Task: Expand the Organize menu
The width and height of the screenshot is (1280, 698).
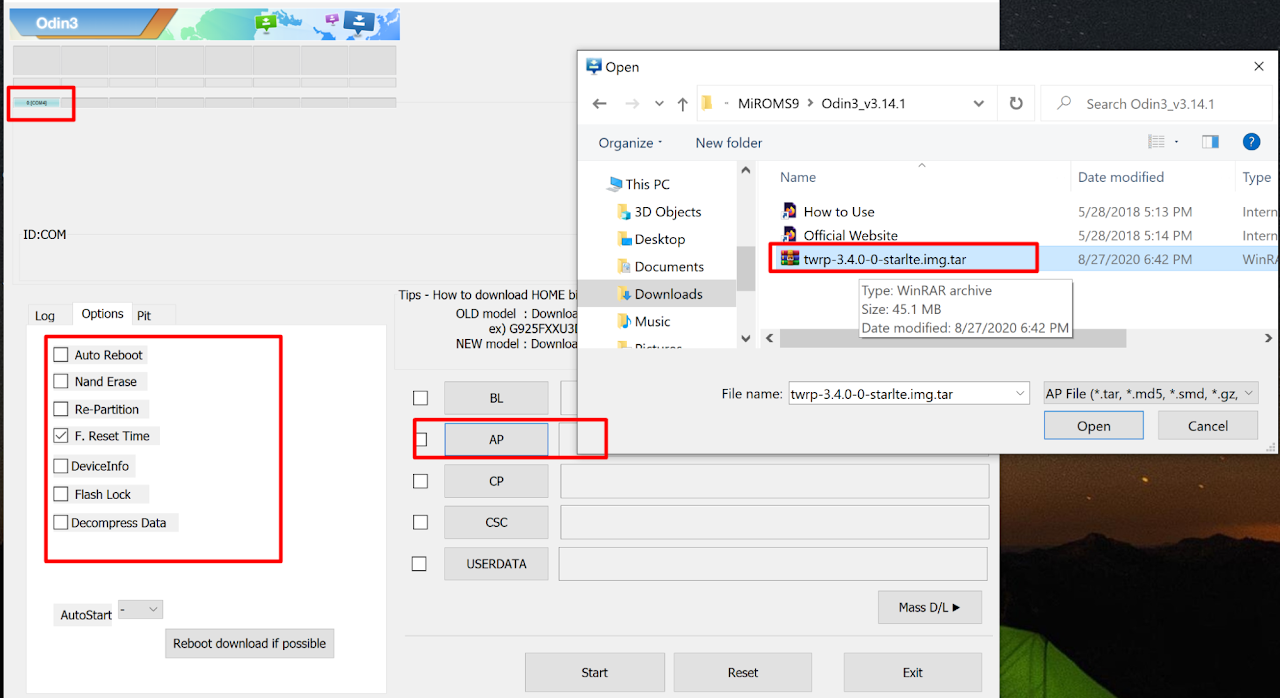Action: tap(630, 143)
